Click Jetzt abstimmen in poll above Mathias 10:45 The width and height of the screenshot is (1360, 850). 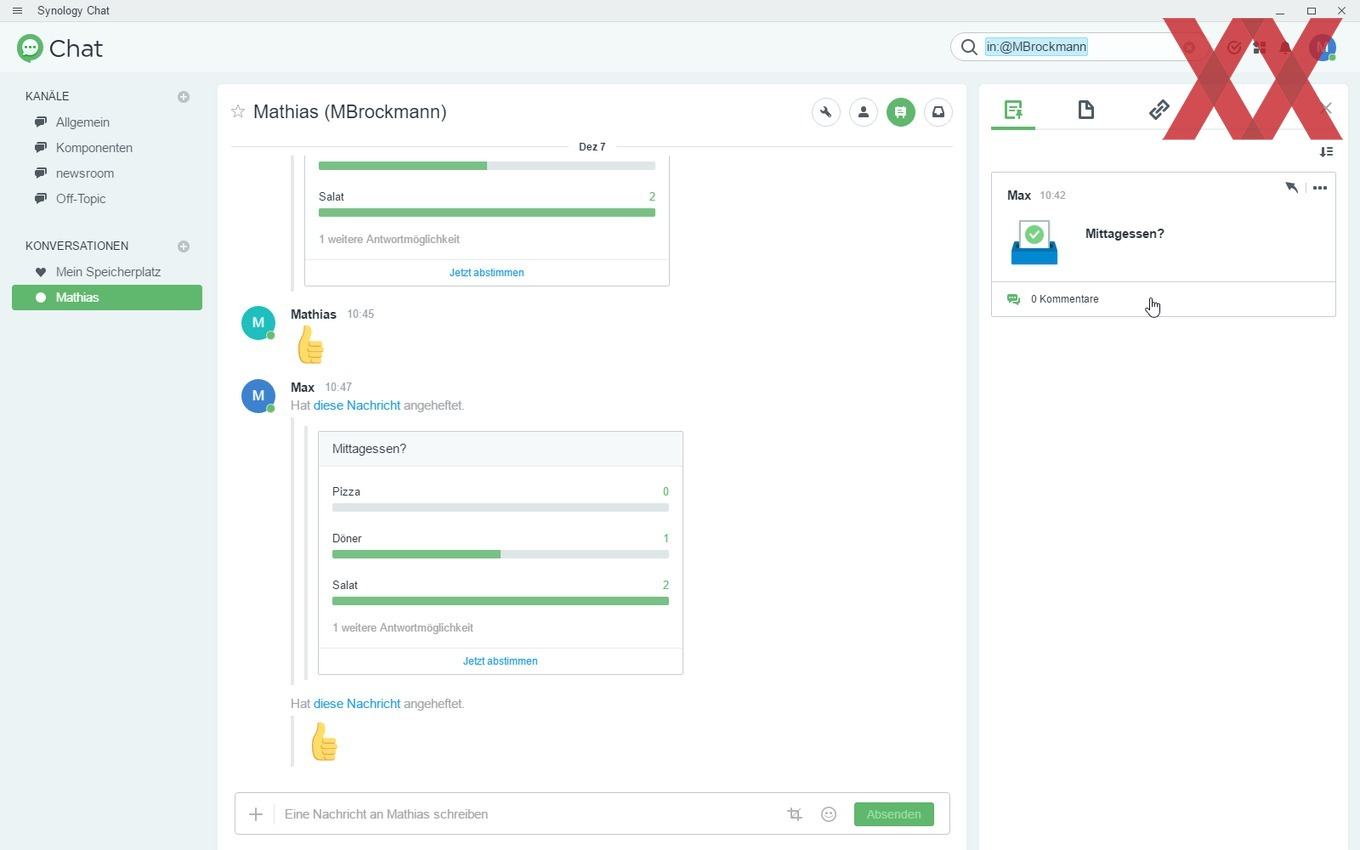tap(486, 272)
